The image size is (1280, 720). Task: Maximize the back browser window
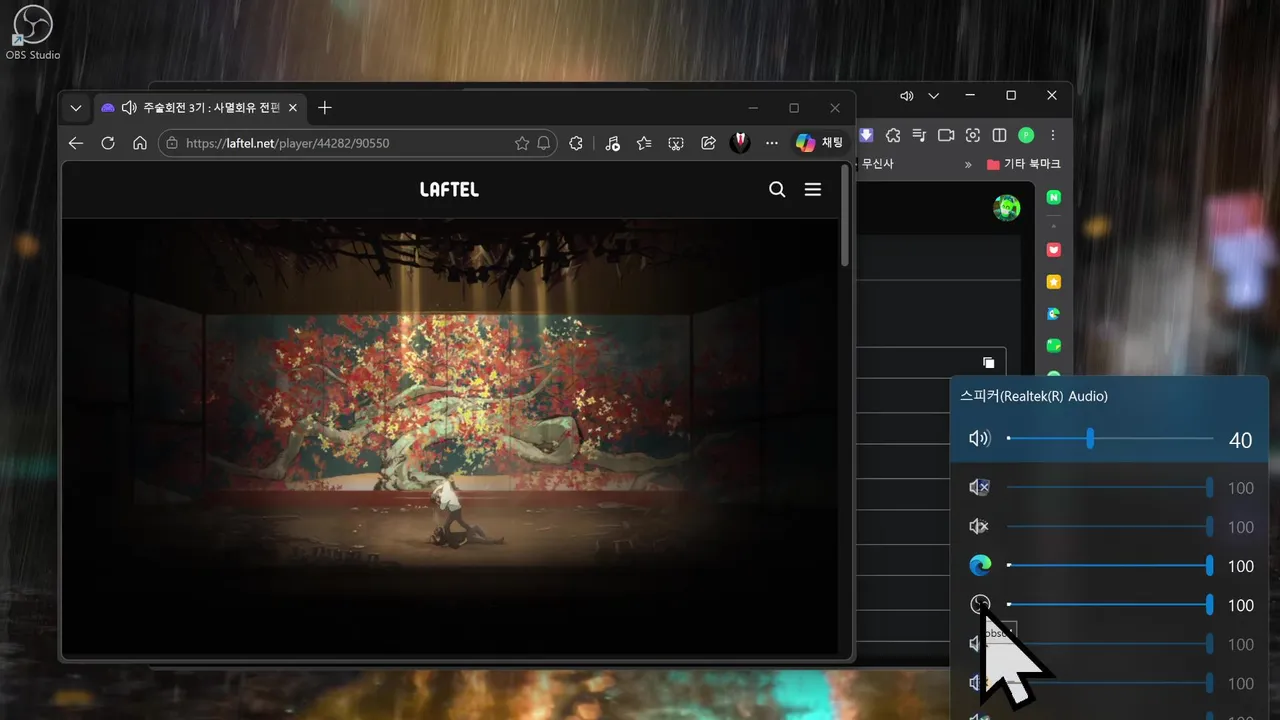[1011, 96]
